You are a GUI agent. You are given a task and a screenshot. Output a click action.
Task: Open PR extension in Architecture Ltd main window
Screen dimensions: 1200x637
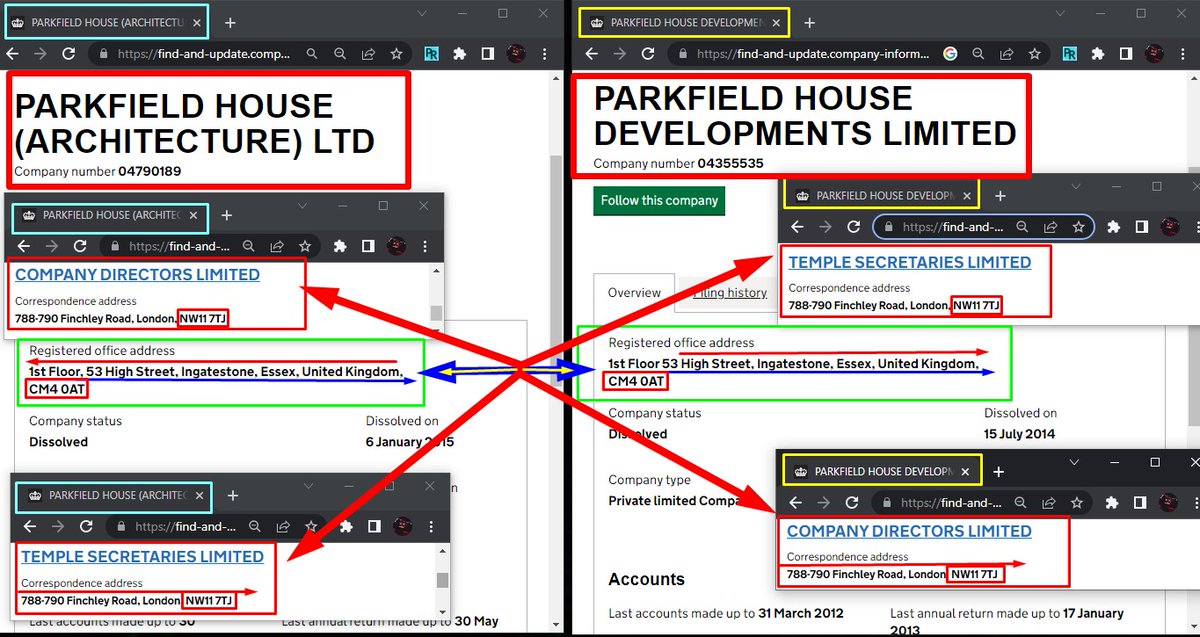[432, 54]
